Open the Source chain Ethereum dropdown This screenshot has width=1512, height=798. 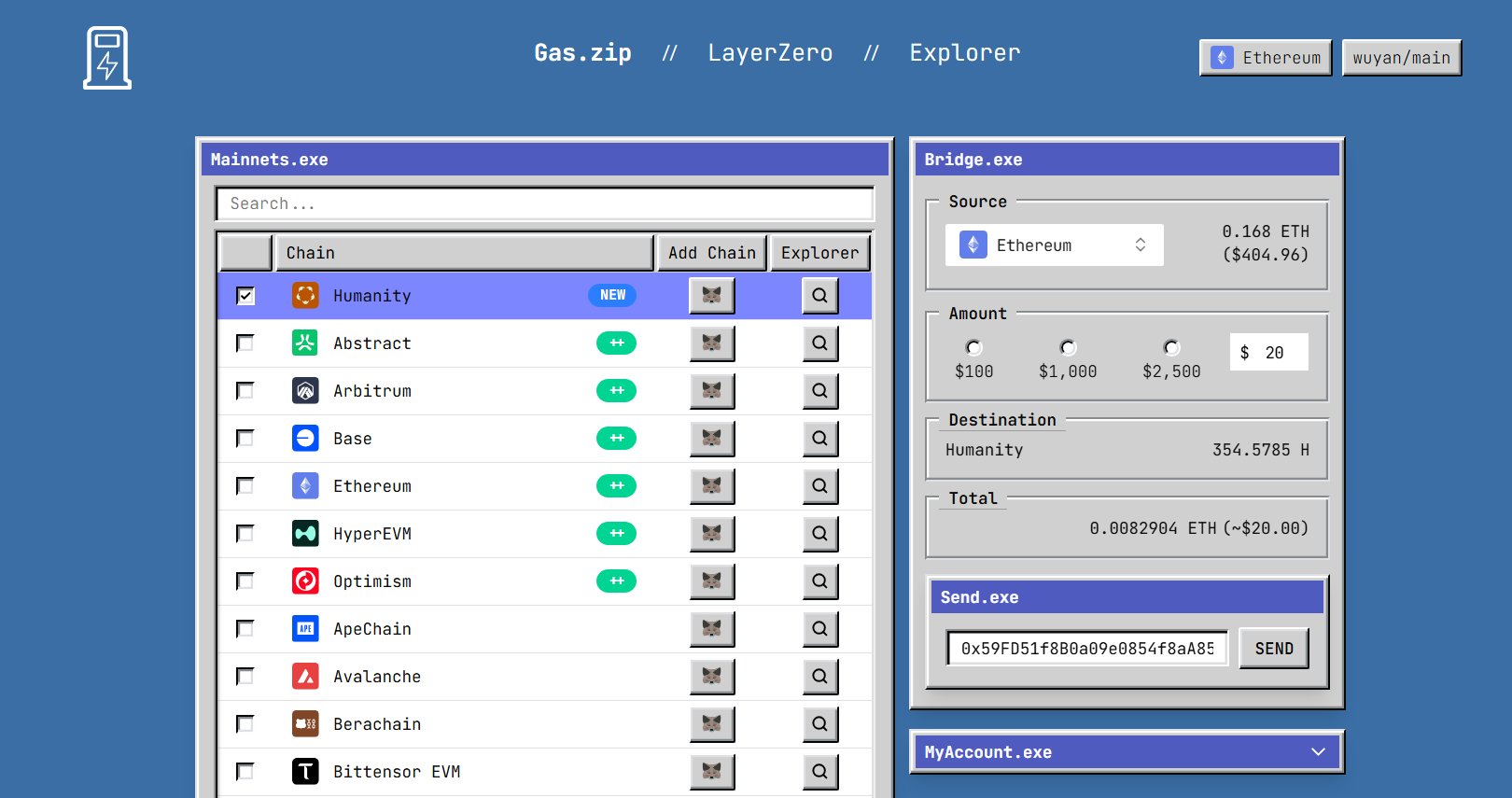[1055, 245]
